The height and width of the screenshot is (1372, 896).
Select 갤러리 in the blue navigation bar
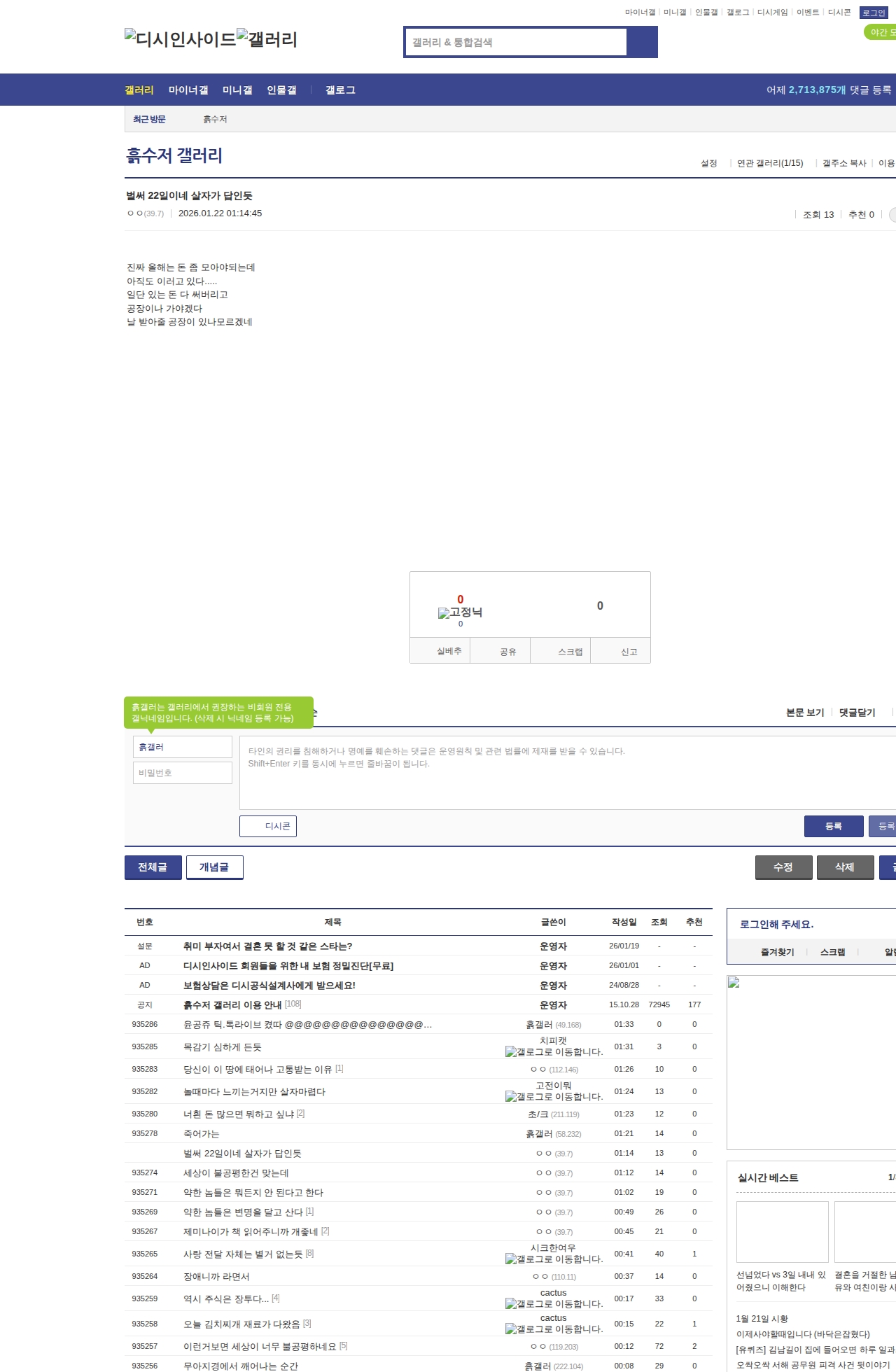(139, 90)
